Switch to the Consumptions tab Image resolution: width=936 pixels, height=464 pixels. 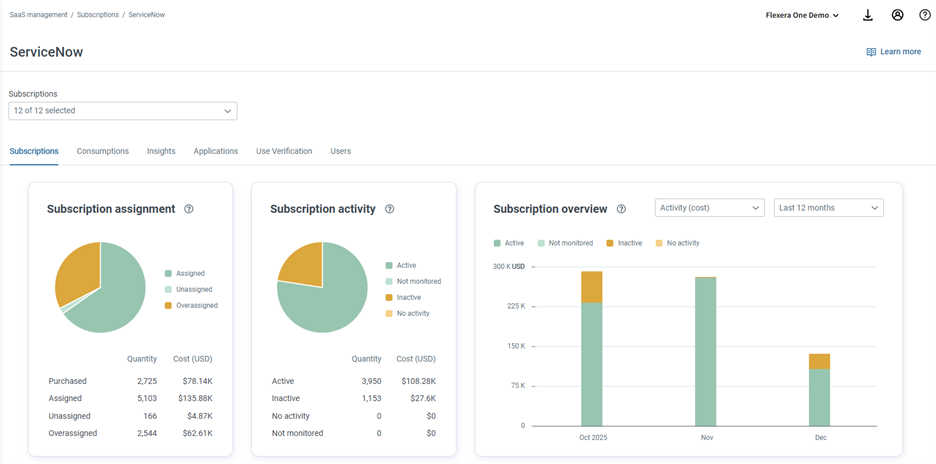(x=103, y=151)
